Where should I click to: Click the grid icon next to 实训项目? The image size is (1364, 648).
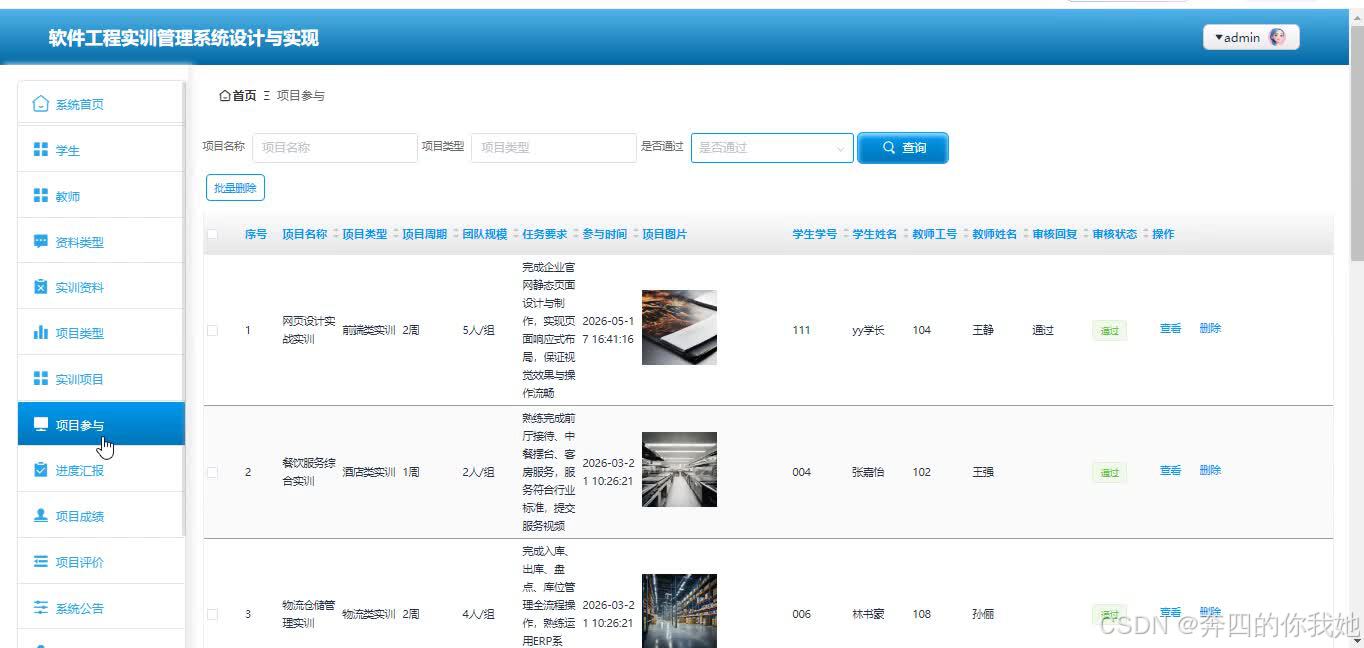(x=41, y=379)
